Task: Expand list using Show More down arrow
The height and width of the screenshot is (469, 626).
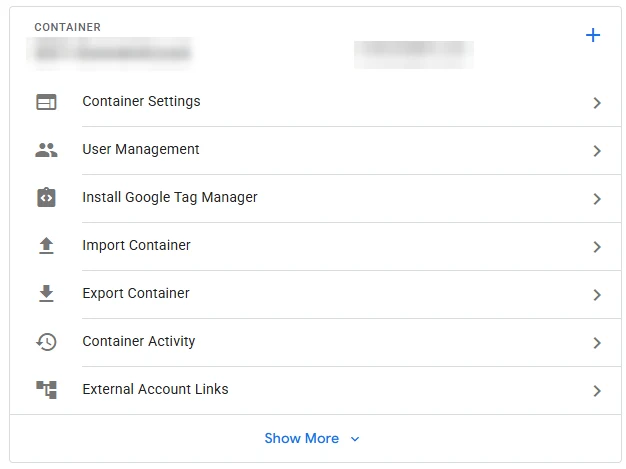Action: pyautogui.click(x=355, y=439)
